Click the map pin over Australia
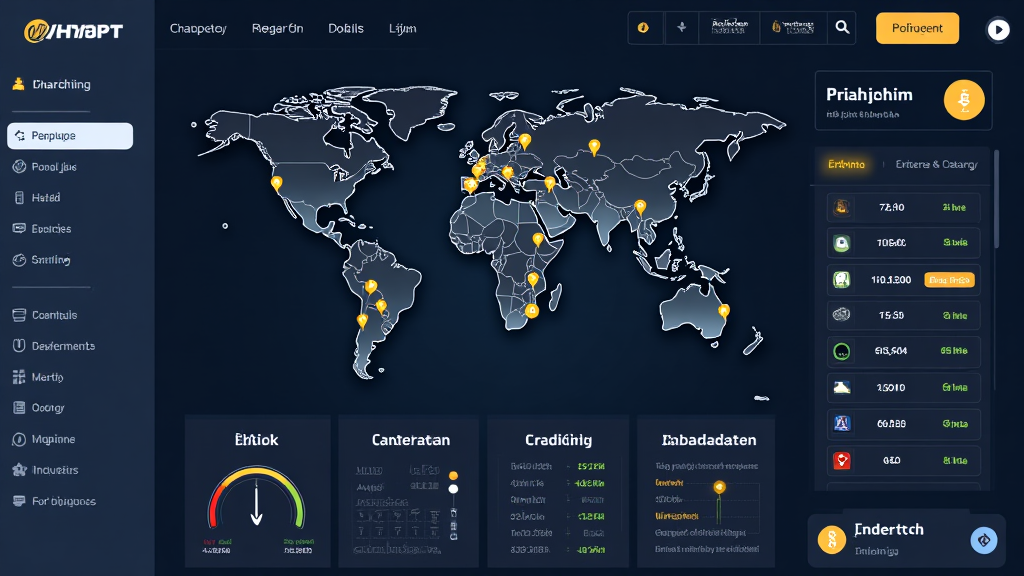Screen dimensions: 1024x576 [724, 311]
